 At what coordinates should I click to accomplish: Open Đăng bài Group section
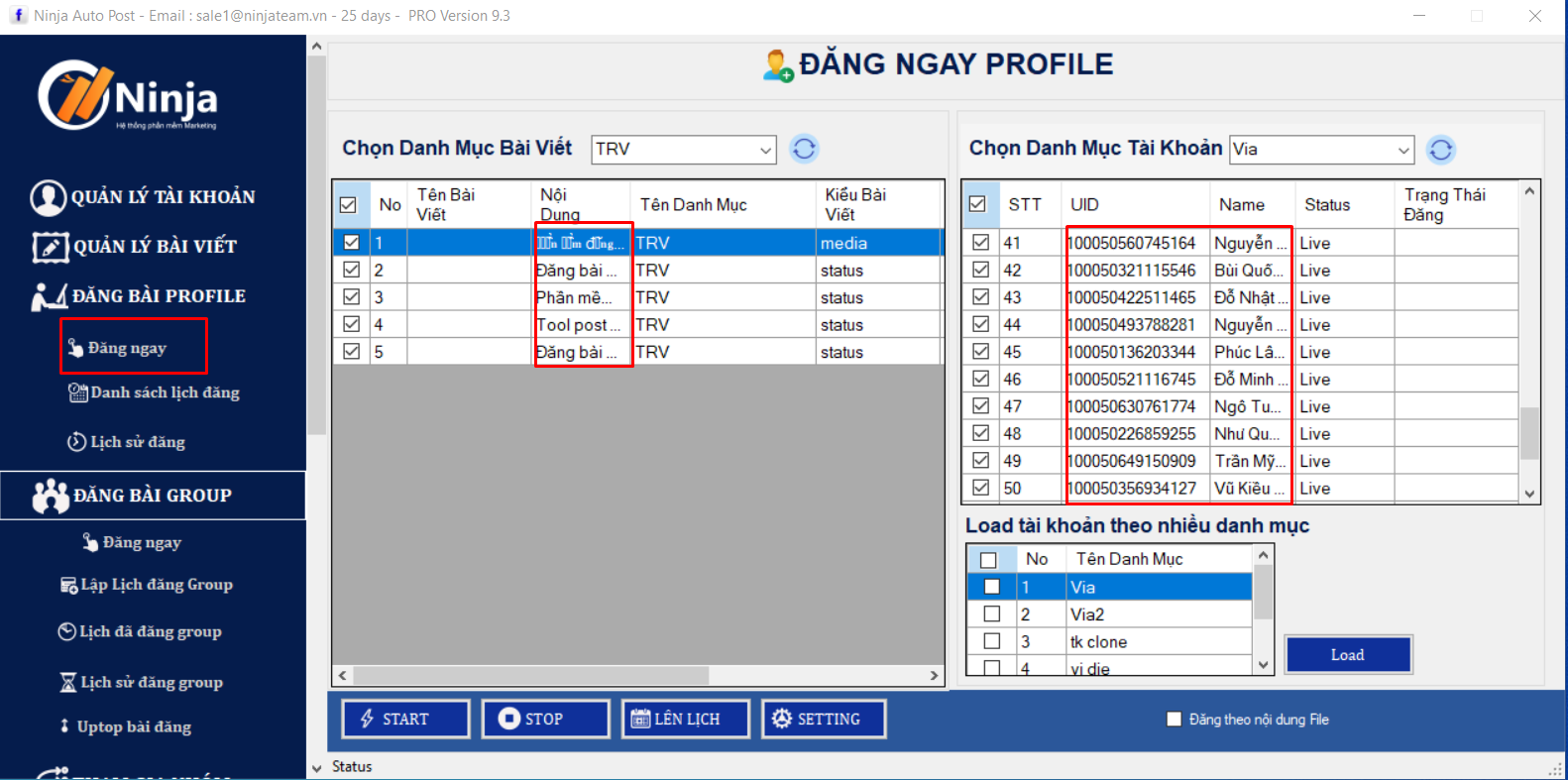(x=153, y=496)
